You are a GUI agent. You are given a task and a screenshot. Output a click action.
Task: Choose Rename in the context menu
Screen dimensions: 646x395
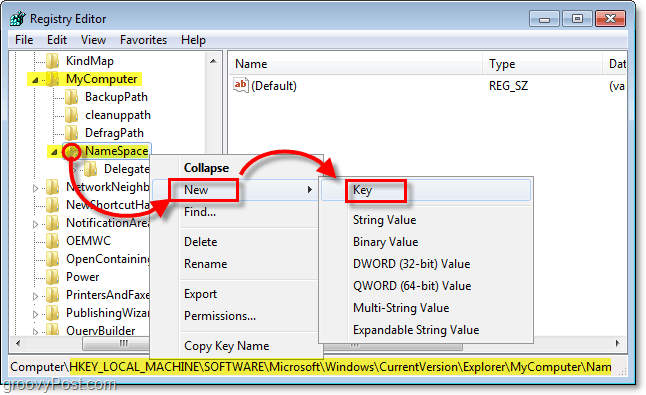click(237, 264)
